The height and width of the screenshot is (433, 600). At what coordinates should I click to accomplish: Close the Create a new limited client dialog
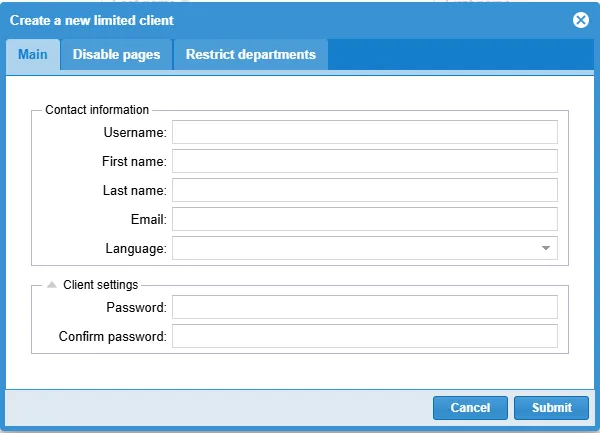[580, 20]
